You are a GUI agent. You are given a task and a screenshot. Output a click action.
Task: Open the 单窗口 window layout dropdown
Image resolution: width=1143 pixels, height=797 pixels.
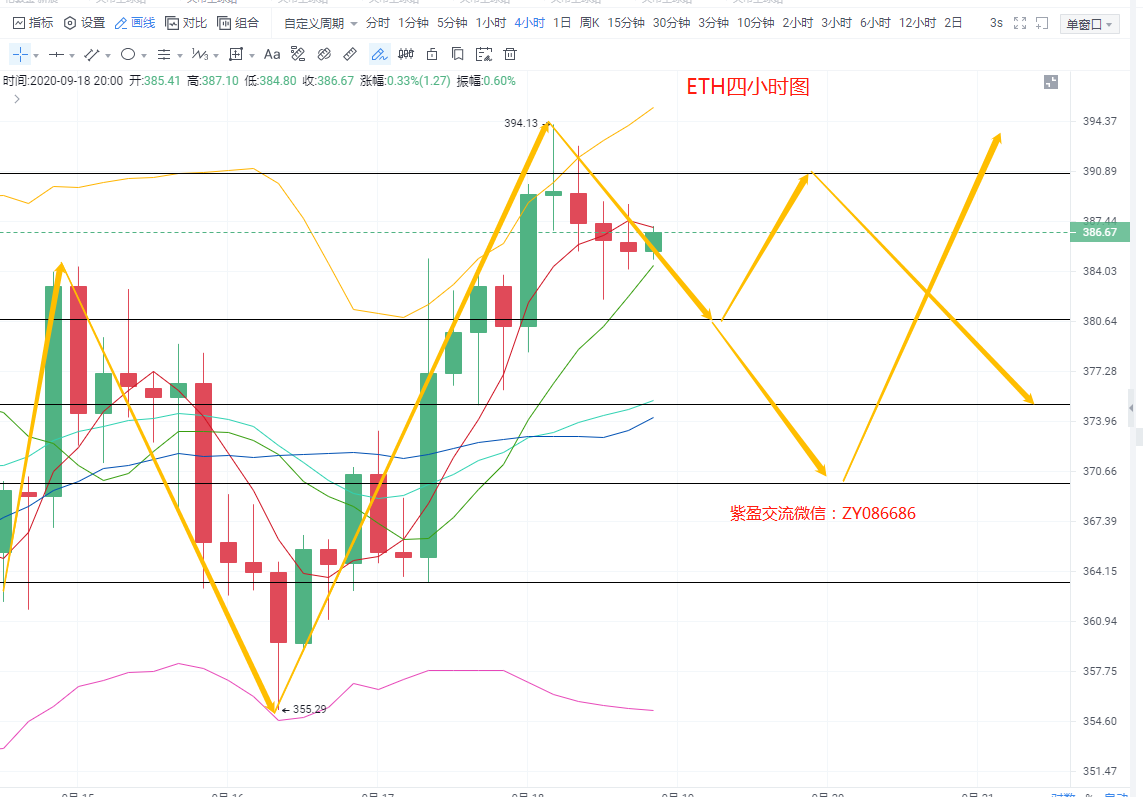coord(1089,24)
